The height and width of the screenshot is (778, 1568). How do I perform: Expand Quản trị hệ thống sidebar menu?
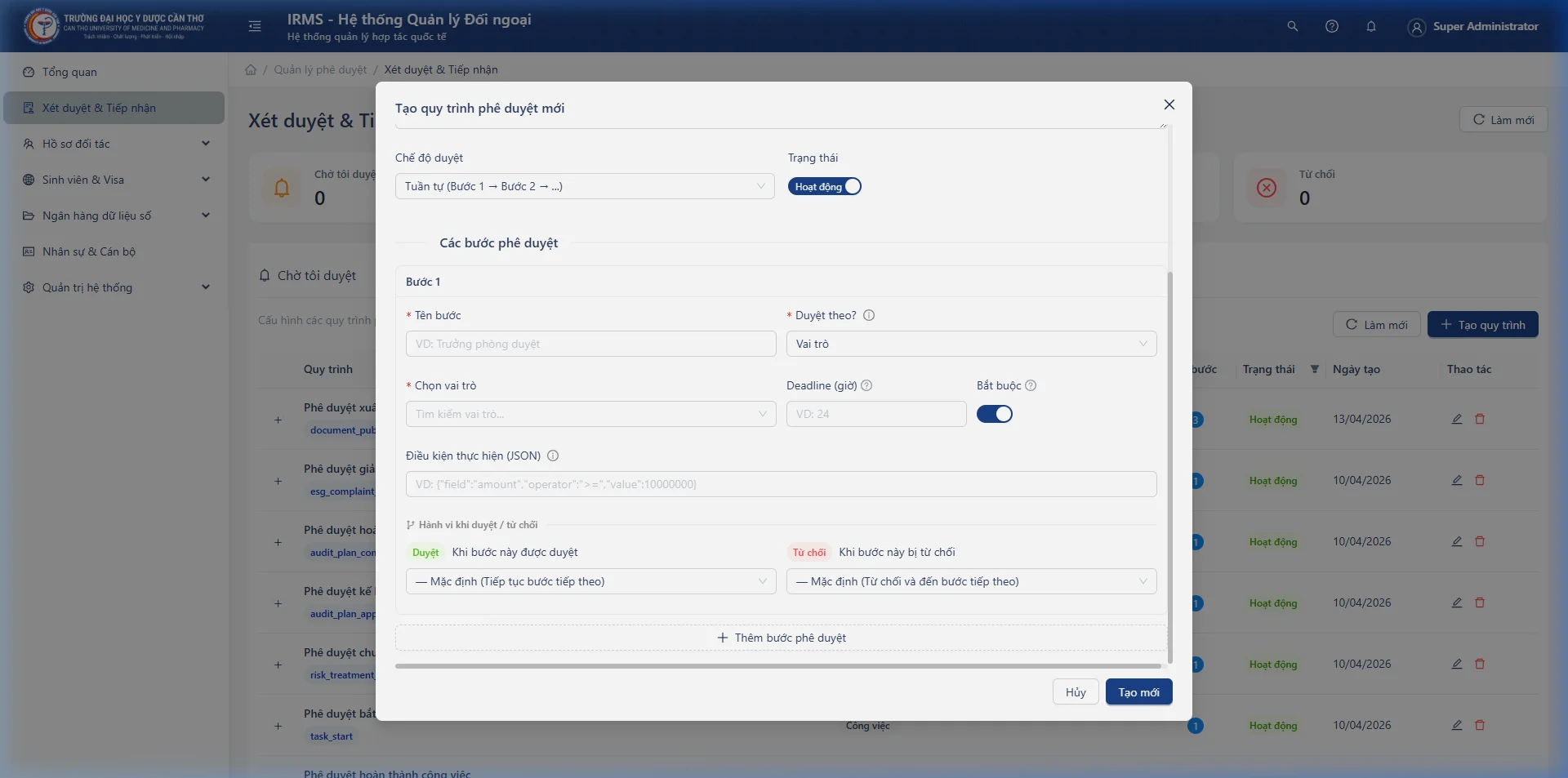coord(114,287)
